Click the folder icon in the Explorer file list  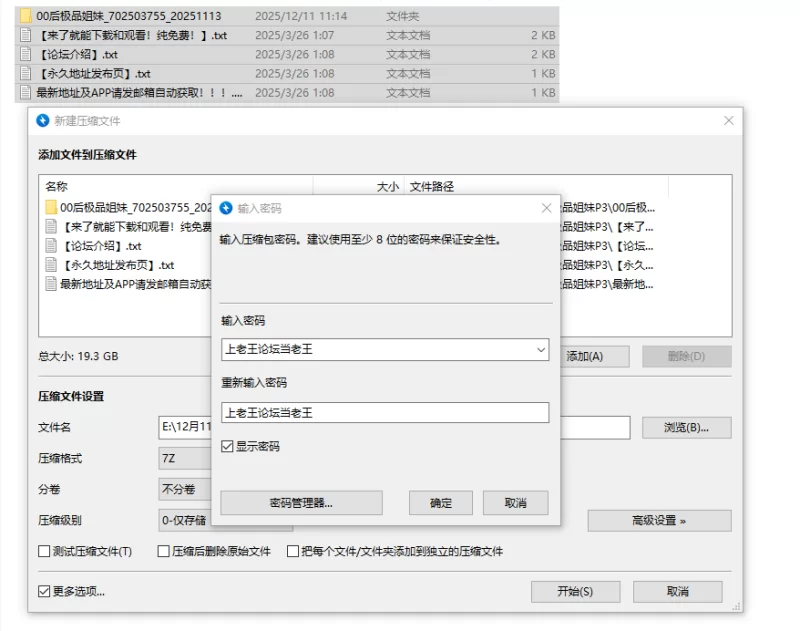[x=25, y=16]
